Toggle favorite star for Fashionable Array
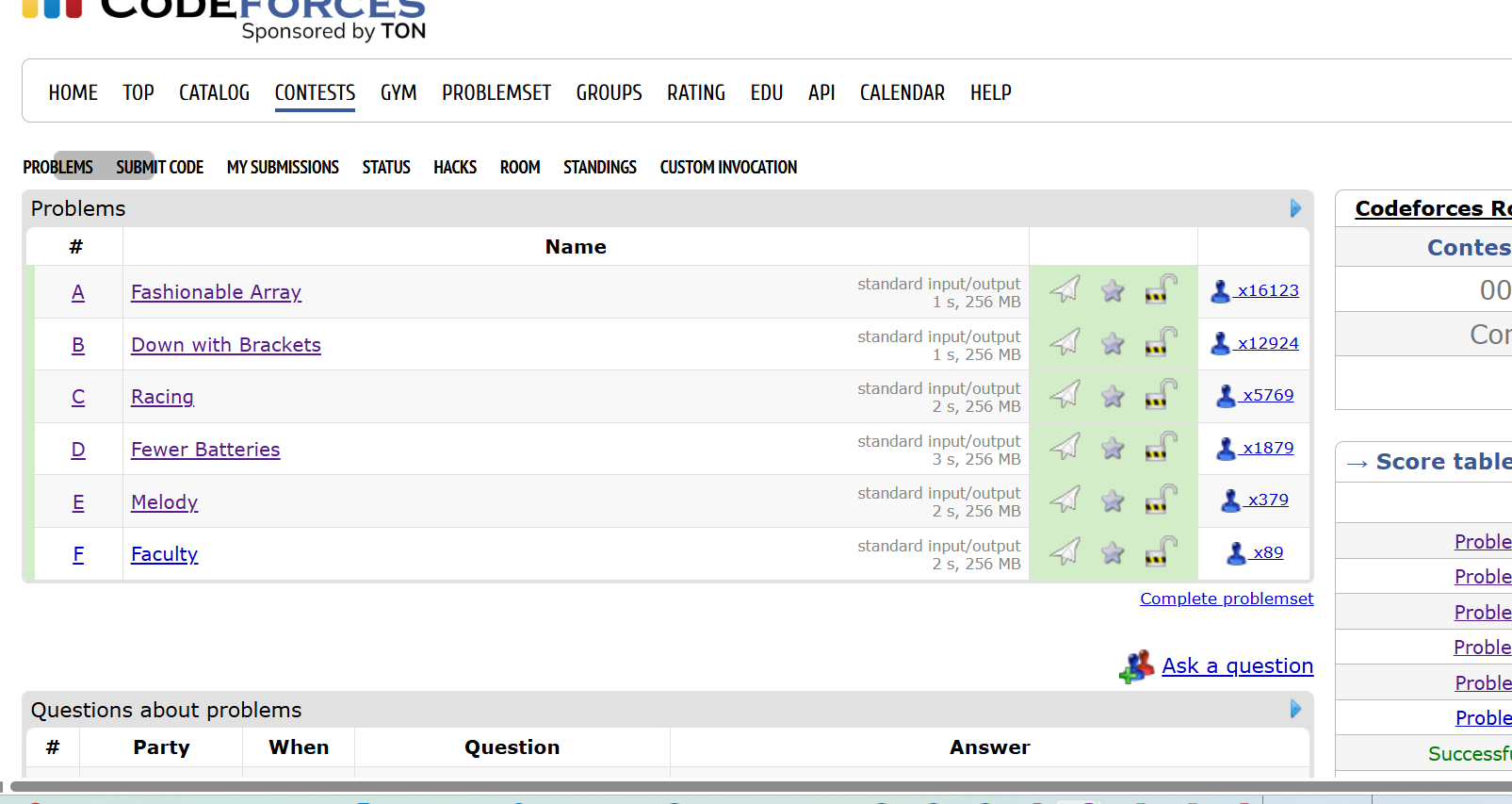 click(1113, 291)
